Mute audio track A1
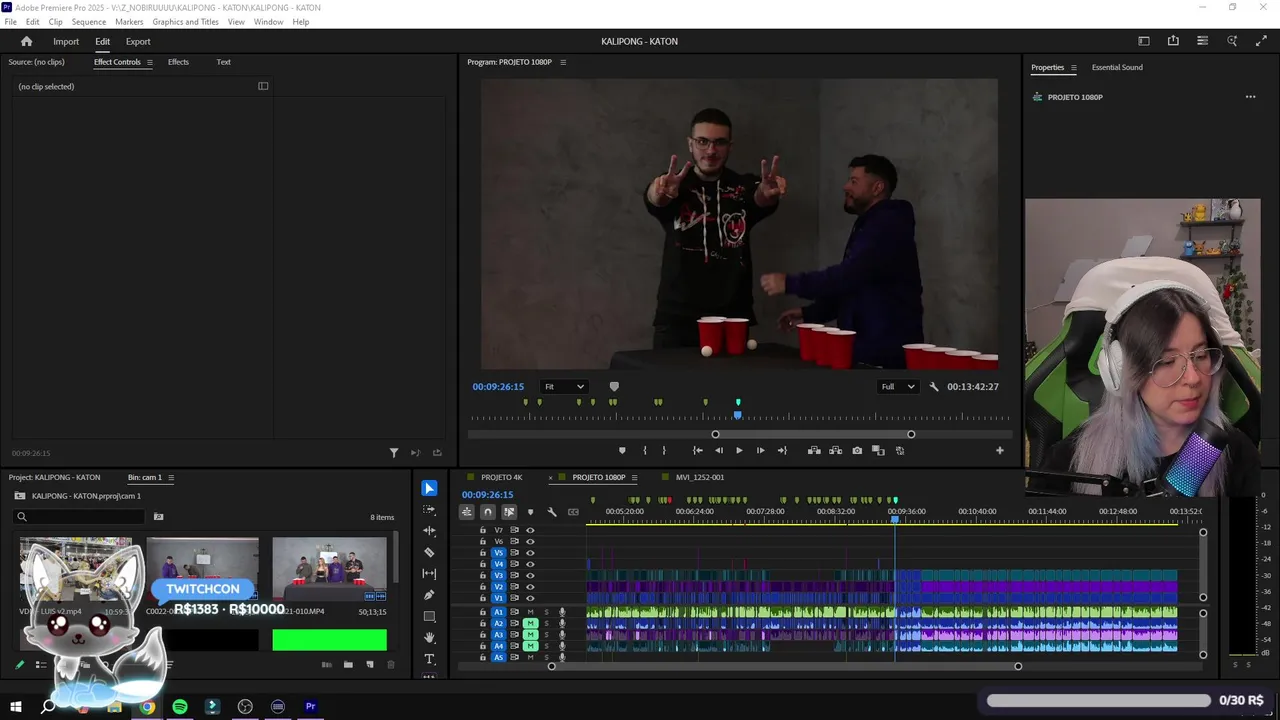 point(531,612)
